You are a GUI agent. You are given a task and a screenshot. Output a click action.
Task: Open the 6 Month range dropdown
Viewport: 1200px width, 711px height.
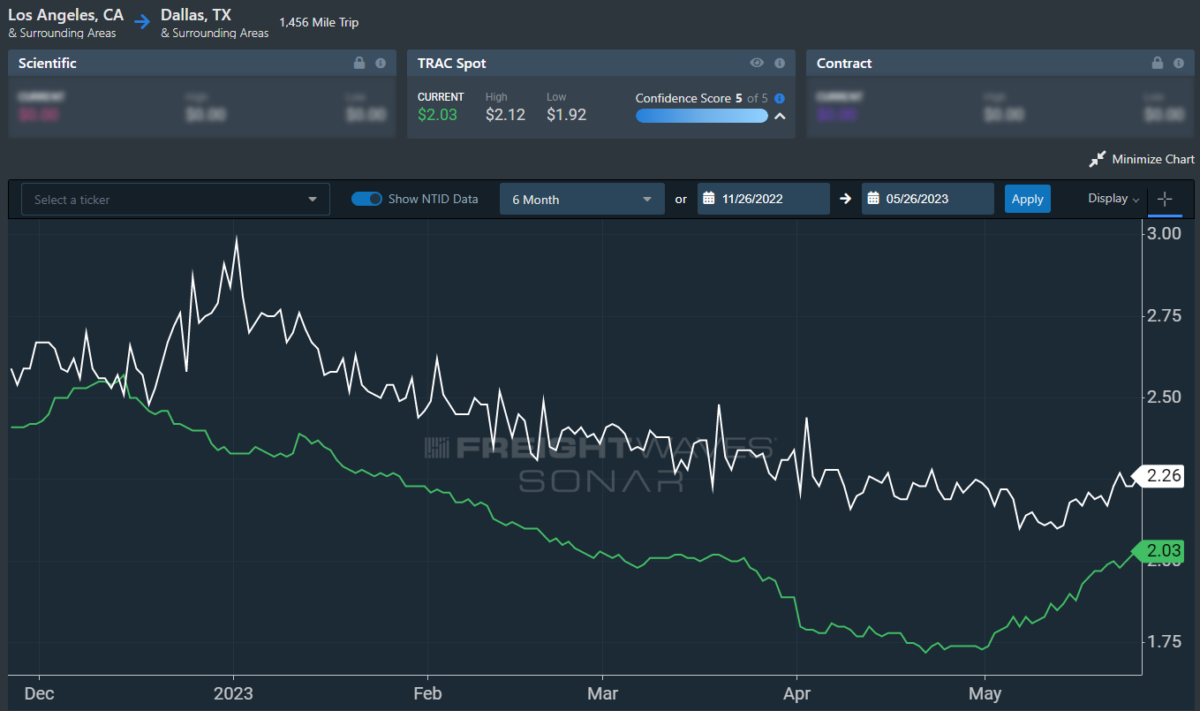tap(582, 199)
